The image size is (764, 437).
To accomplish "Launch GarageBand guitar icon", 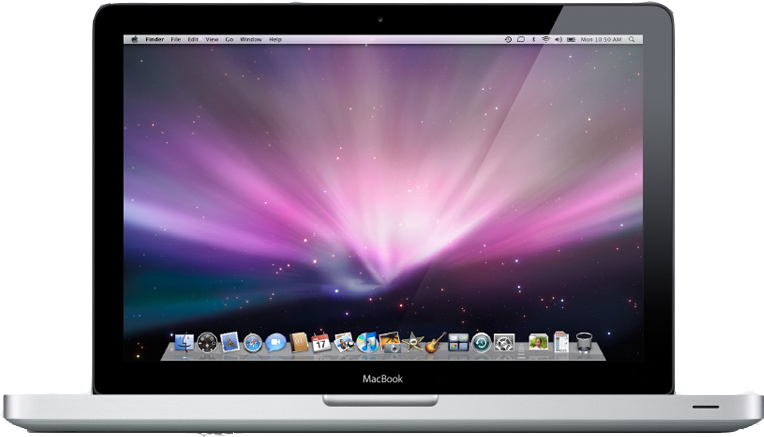I will coord(435,343).
